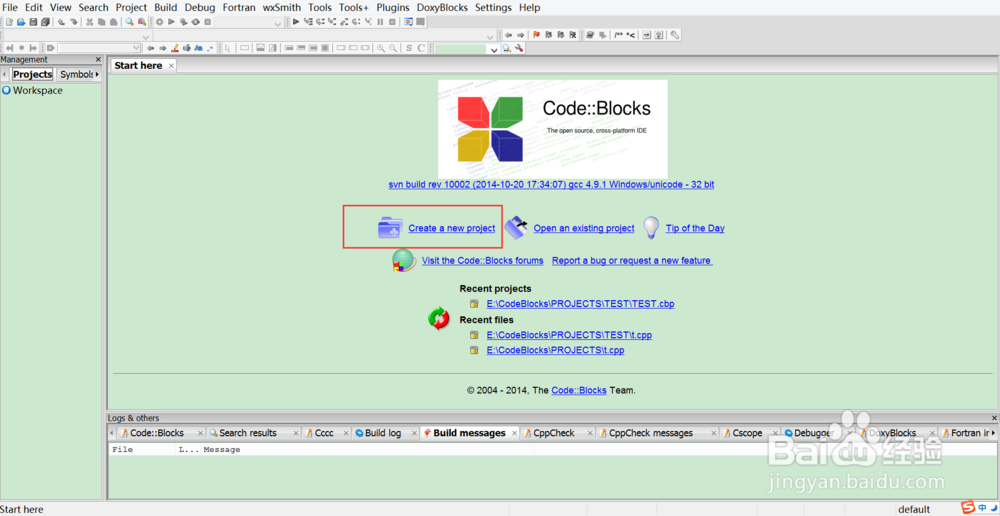This screenshot has width=1000, height=516.
Task: Click the Stop debugger icon
Action: point(392,22)
